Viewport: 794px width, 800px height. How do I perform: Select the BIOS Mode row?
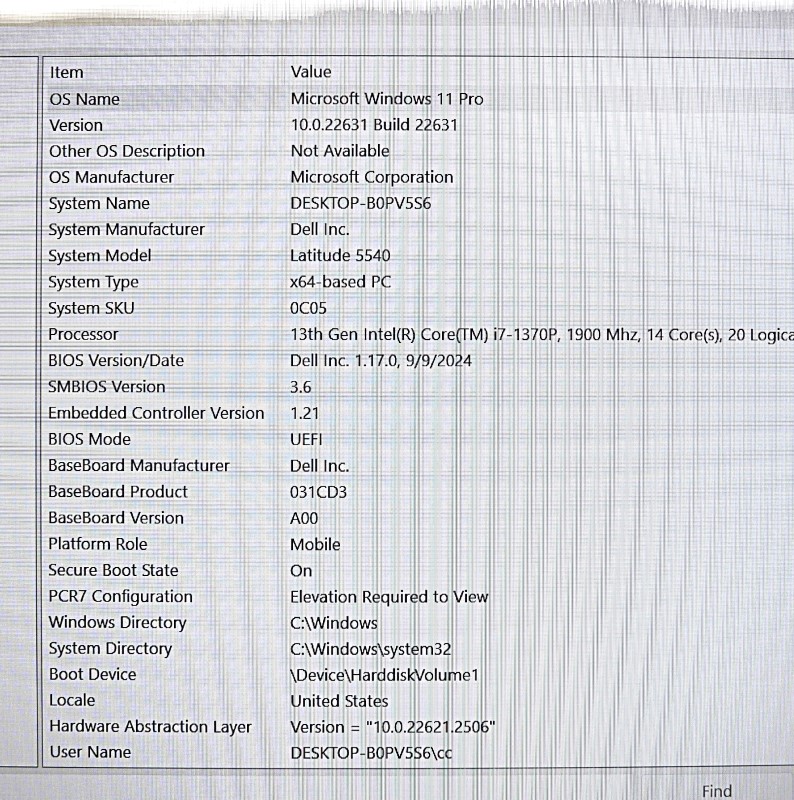click(89, 439)
